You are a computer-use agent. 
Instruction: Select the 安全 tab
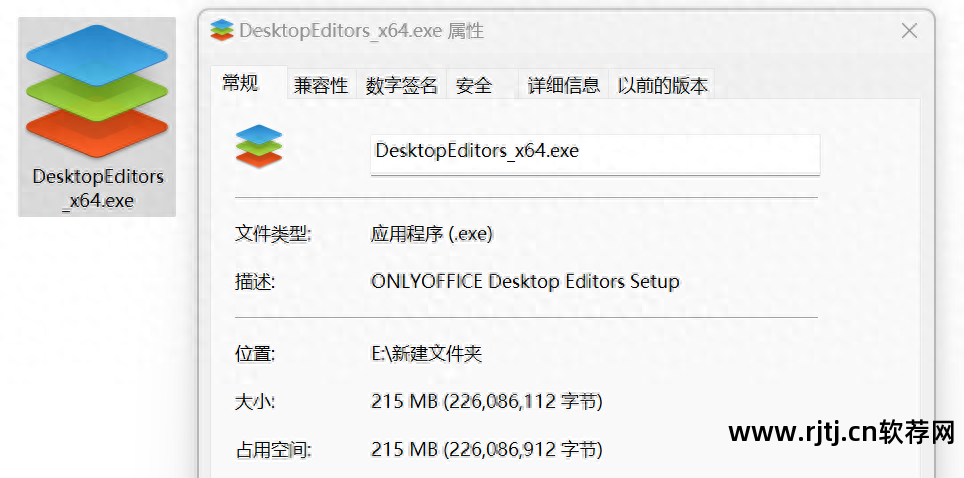(474, 86)
